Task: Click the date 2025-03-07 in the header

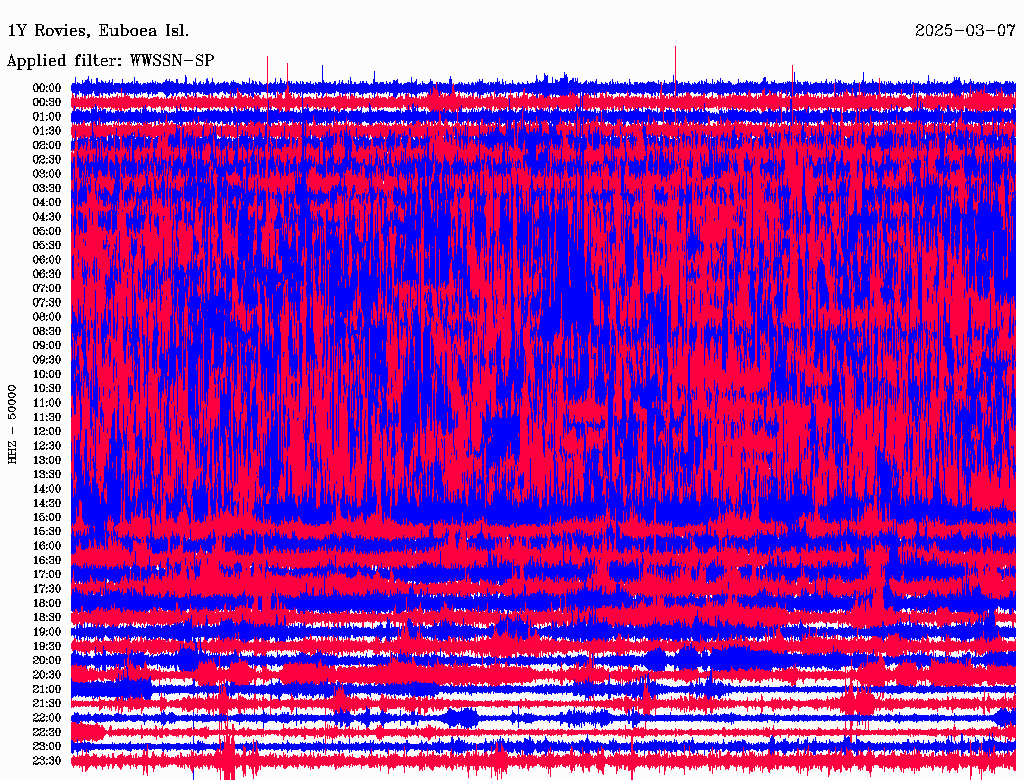Action: pos(965,31)
